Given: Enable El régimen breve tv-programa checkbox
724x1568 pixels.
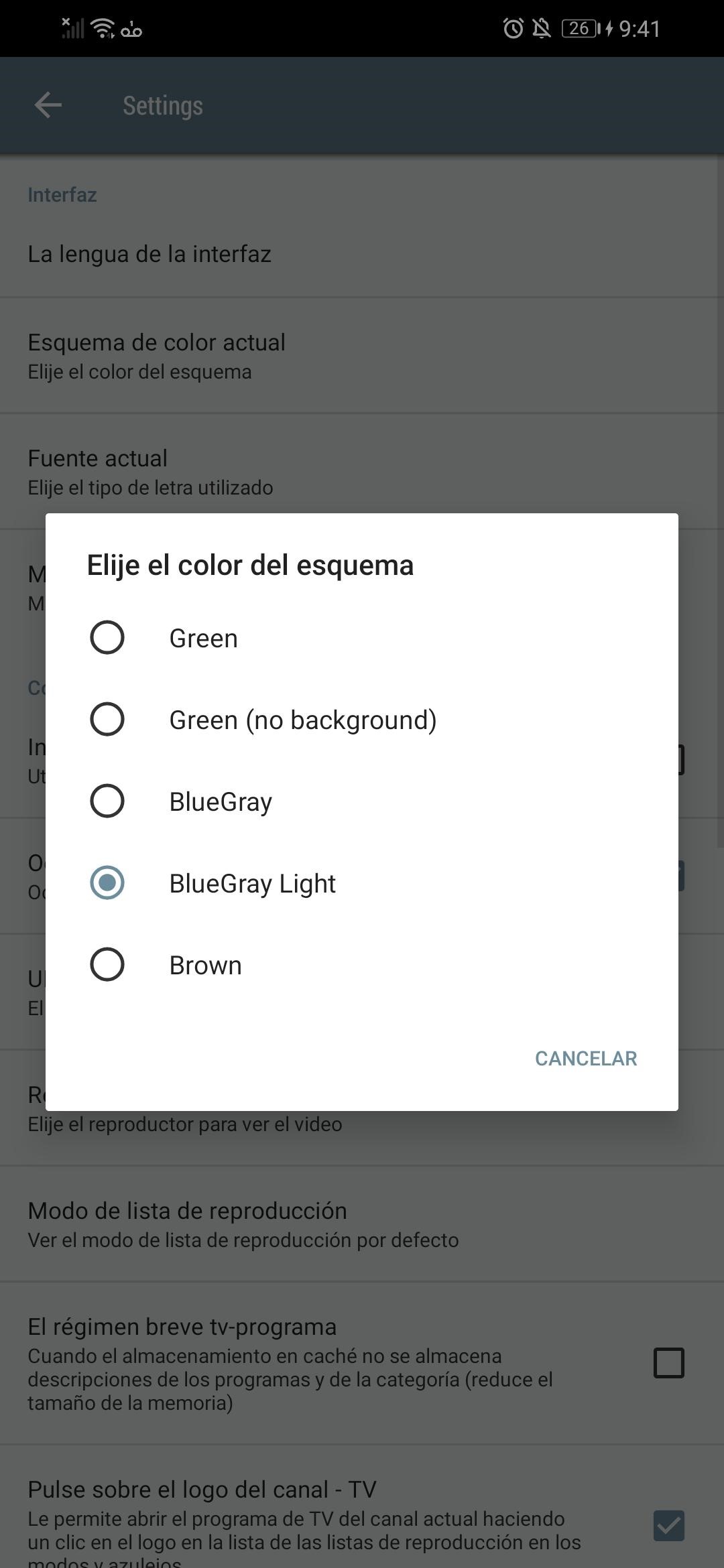Looking at the screenshot, I should click(668, 1363).
